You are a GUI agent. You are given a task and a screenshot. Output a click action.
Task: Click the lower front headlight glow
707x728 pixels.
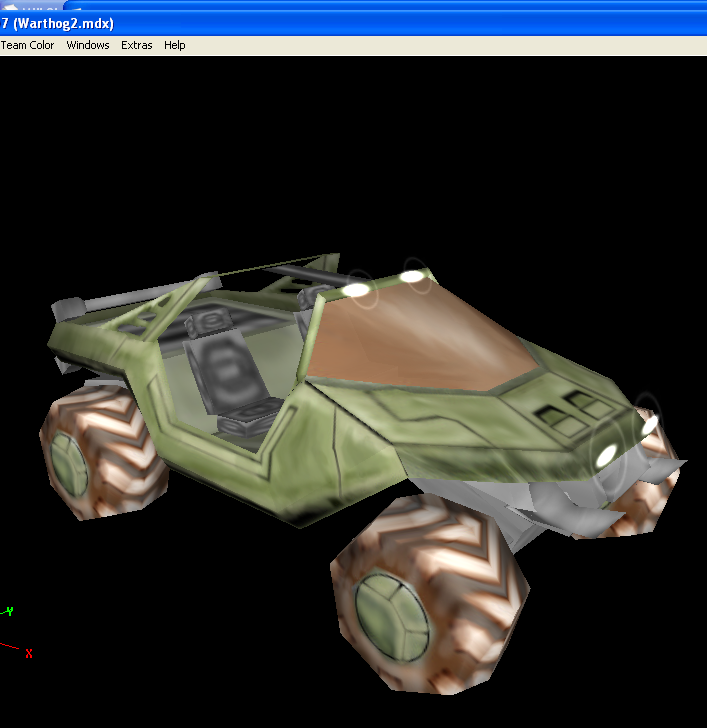(x=606, y=455)
